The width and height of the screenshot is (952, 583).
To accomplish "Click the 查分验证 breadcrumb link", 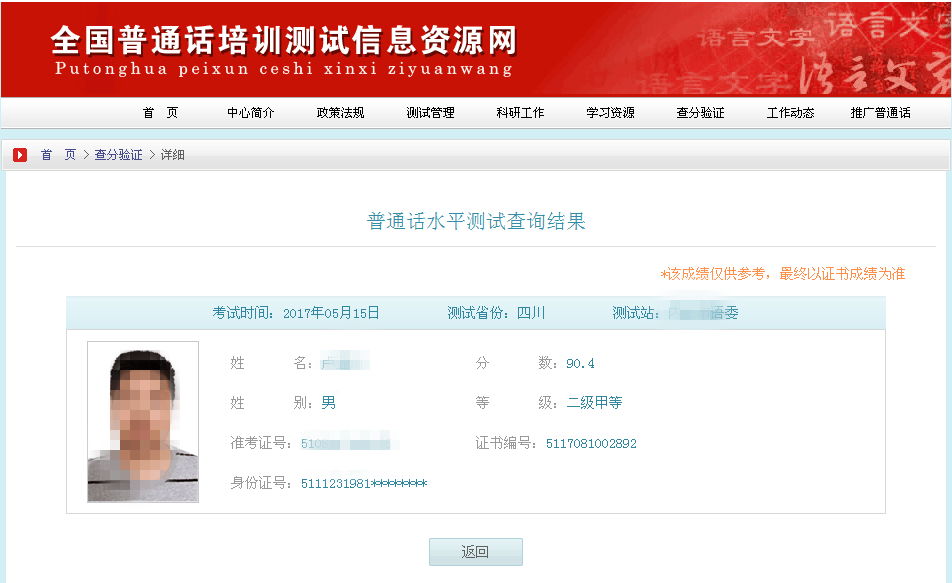I will (118, 155).
